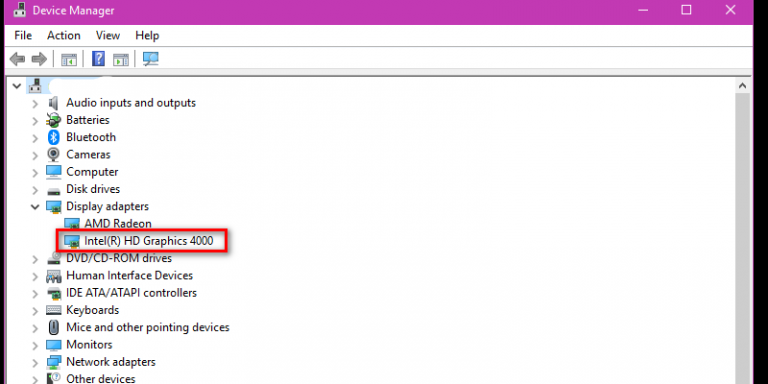768x384 pixels.
Task: Open the Action menu
Action: pos(64,36)
